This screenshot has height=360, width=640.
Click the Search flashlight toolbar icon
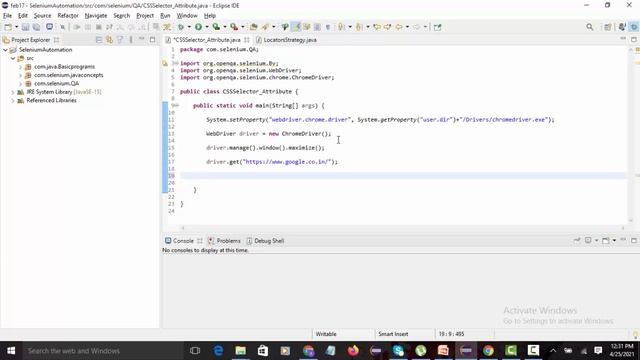pyautogui.click(x=266, y=27)
